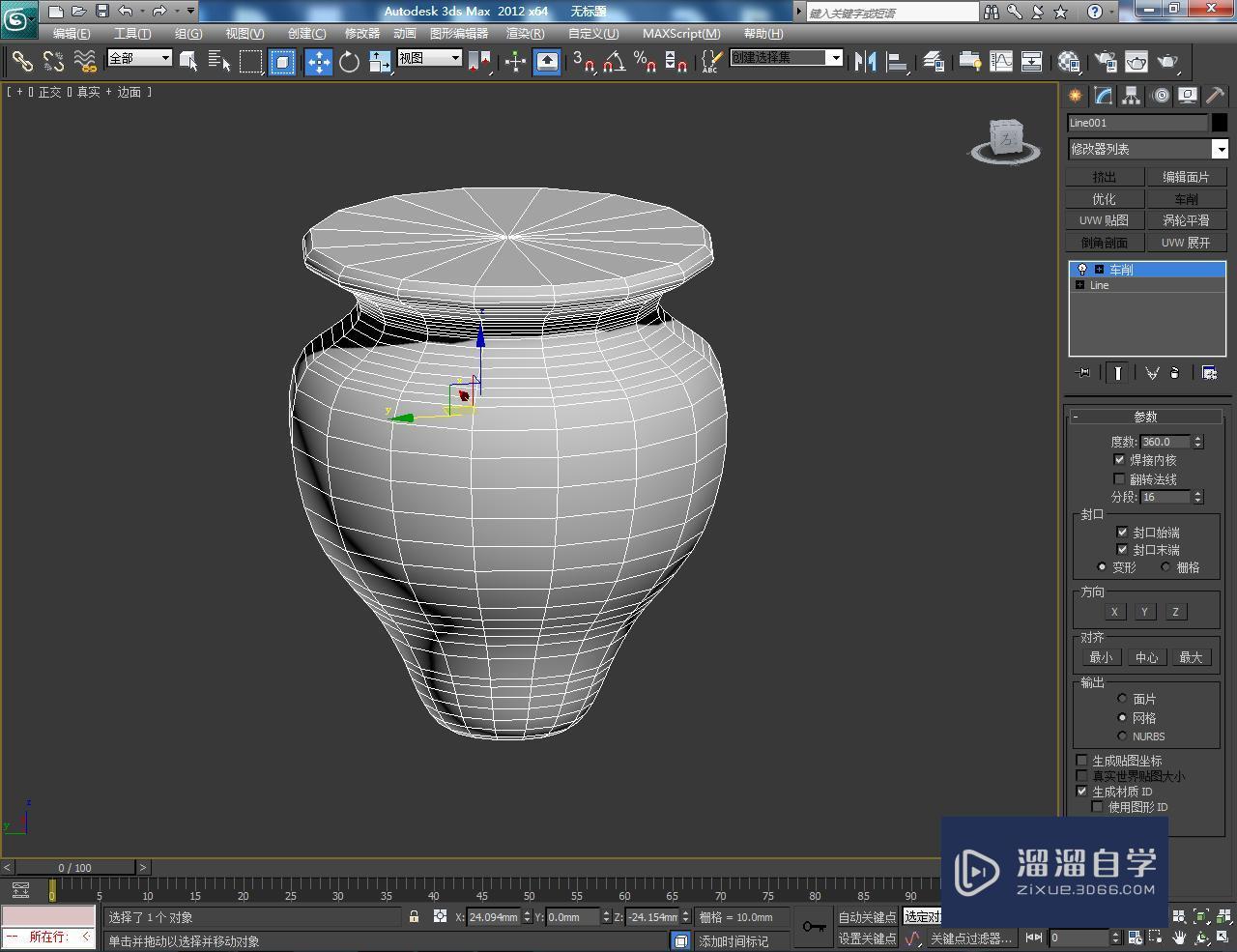Activate the Select and Move tool
Screen dimensions: 1237x952
point(318,61)
